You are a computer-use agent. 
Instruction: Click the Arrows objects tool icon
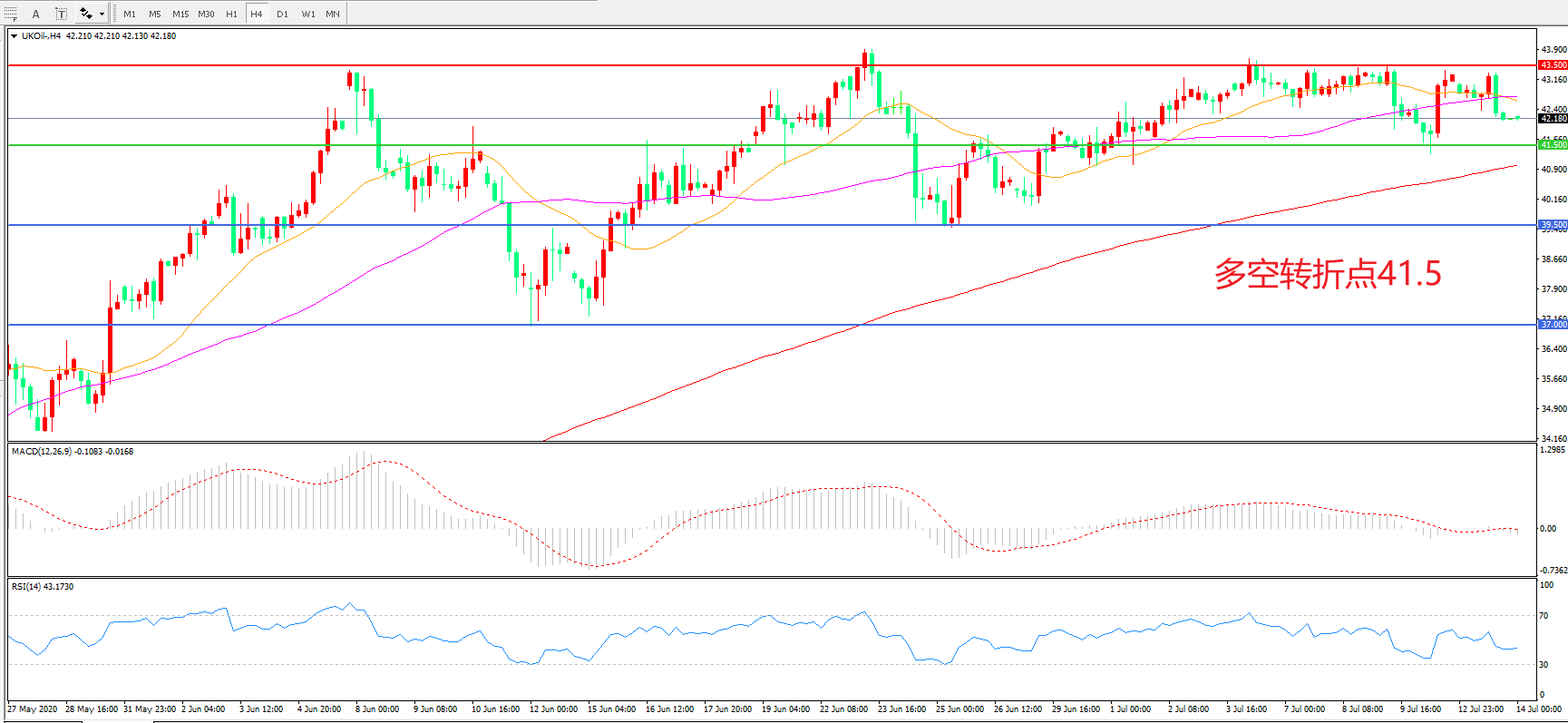coord(86,14)
